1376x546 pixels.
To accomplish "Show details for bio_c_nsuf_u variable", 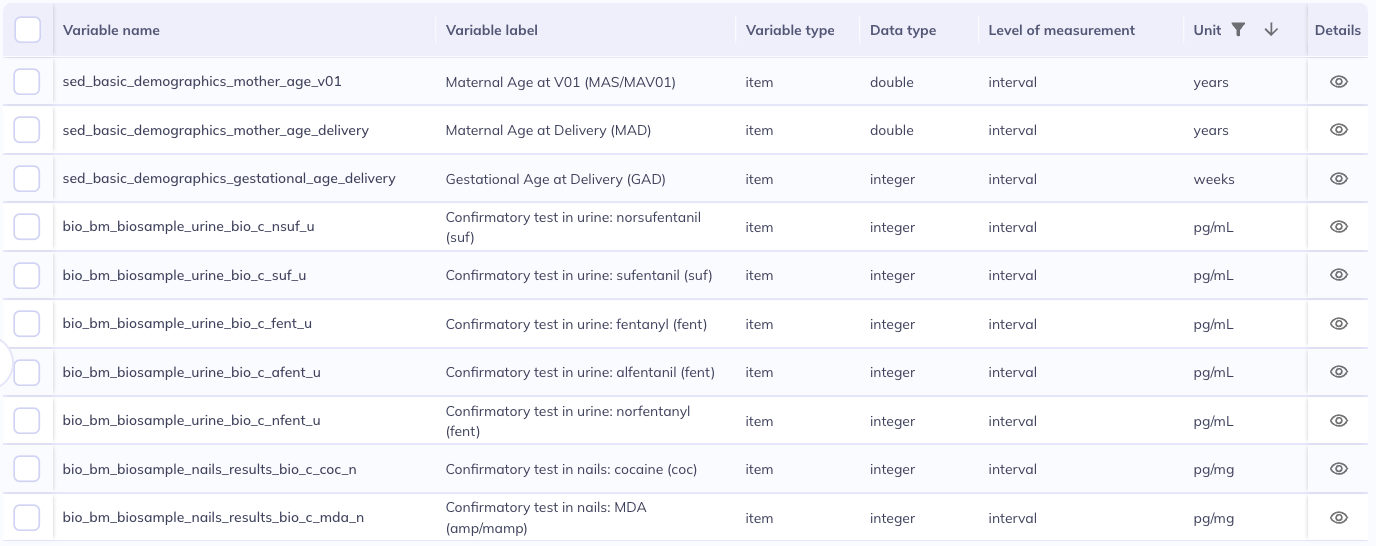I will [x=1339, y=227].
